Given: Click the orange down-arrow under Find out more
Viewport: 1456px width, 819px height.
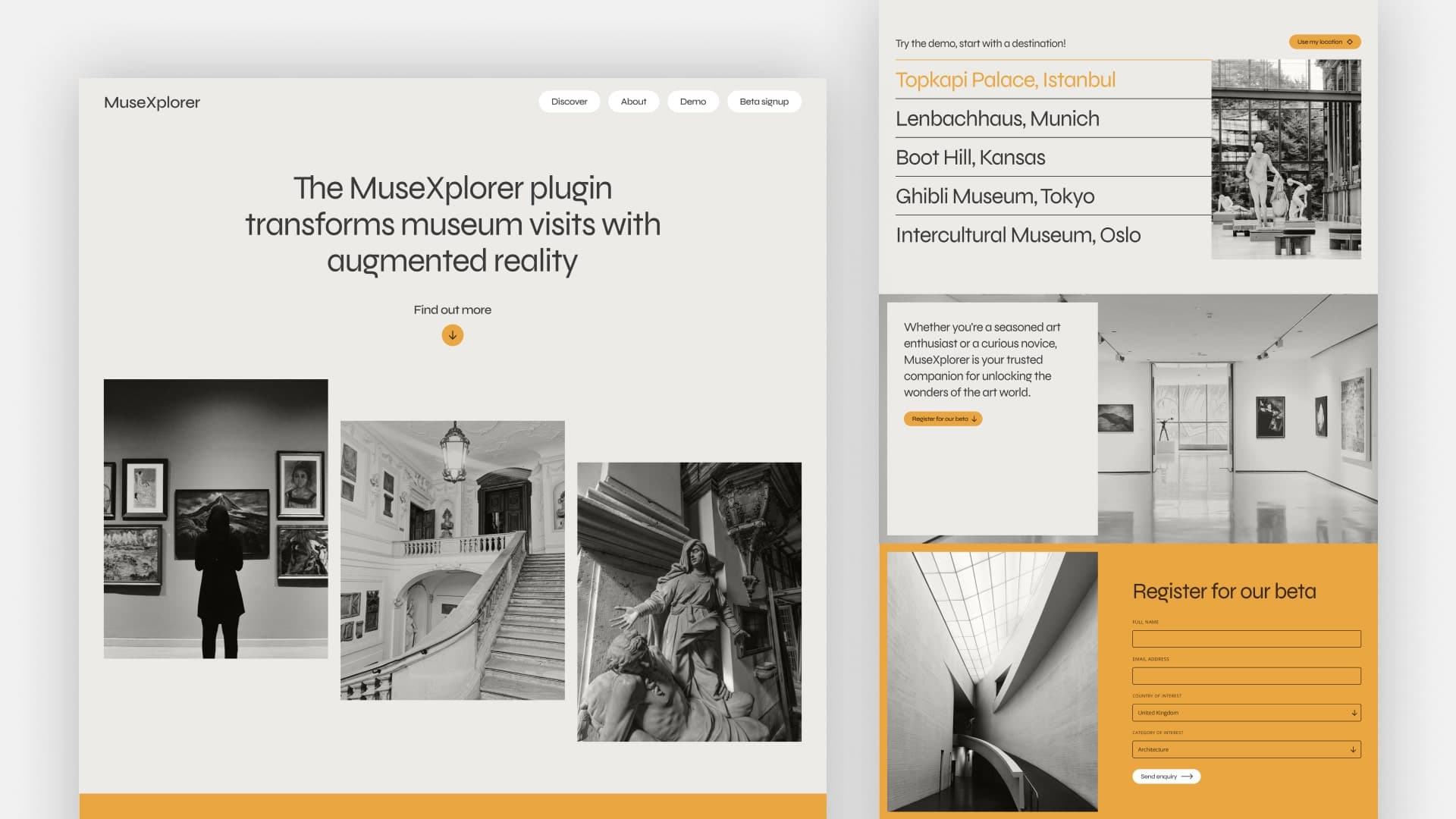Looking at the screenshot, I should pos(453,335).
